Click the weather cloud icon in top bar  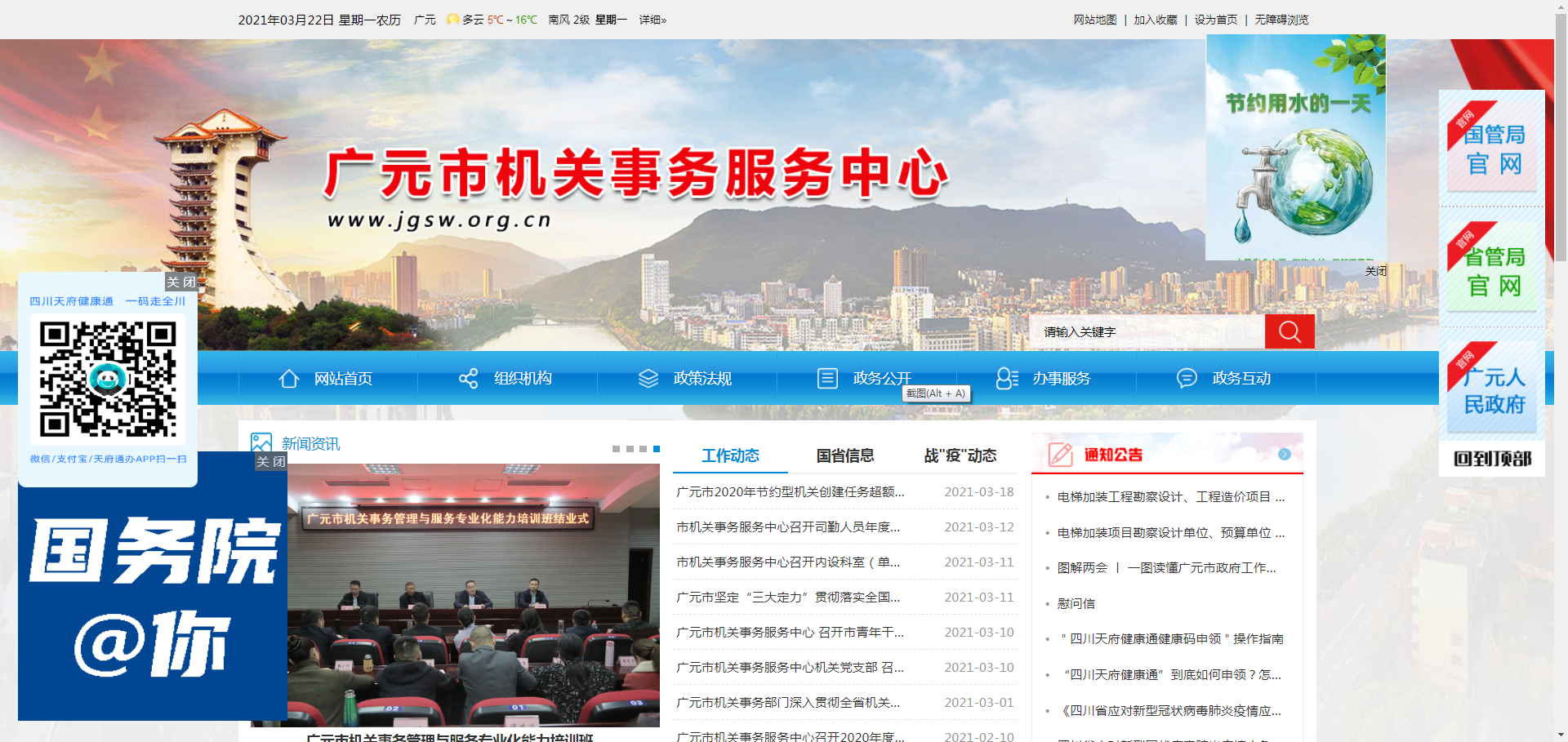coord(452,20)
